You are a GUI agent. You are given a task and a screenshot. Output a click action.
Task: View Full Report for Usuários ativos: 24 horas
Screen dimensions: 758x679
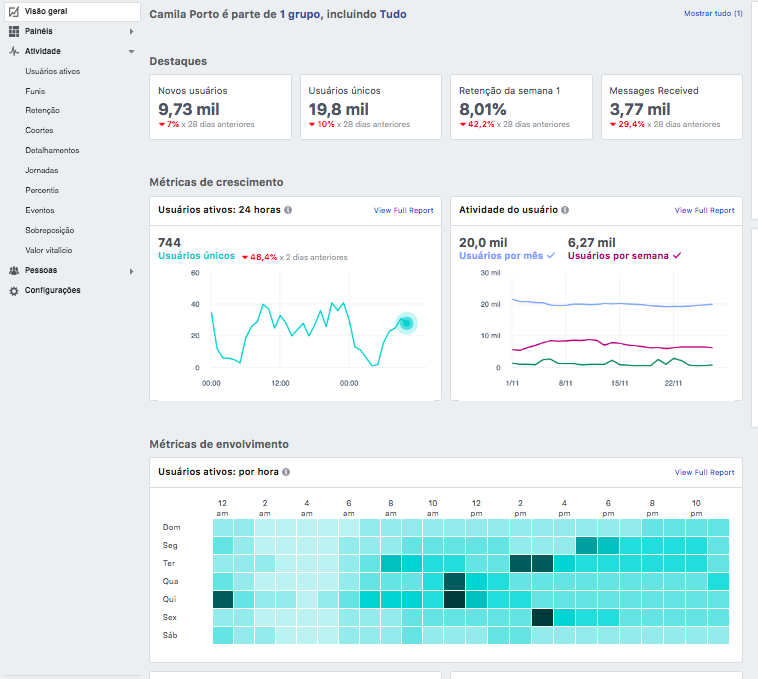(404, 210)
